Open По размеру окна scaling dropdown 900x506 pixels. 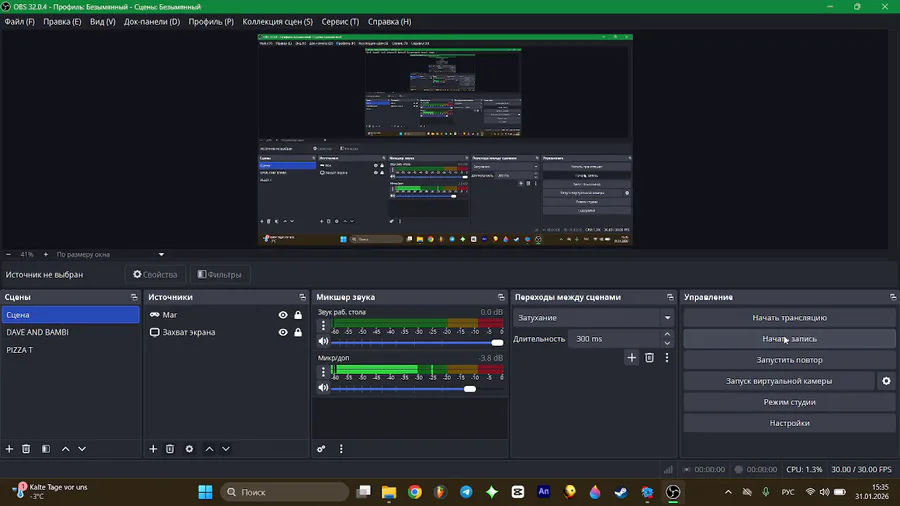coord(110,254)
